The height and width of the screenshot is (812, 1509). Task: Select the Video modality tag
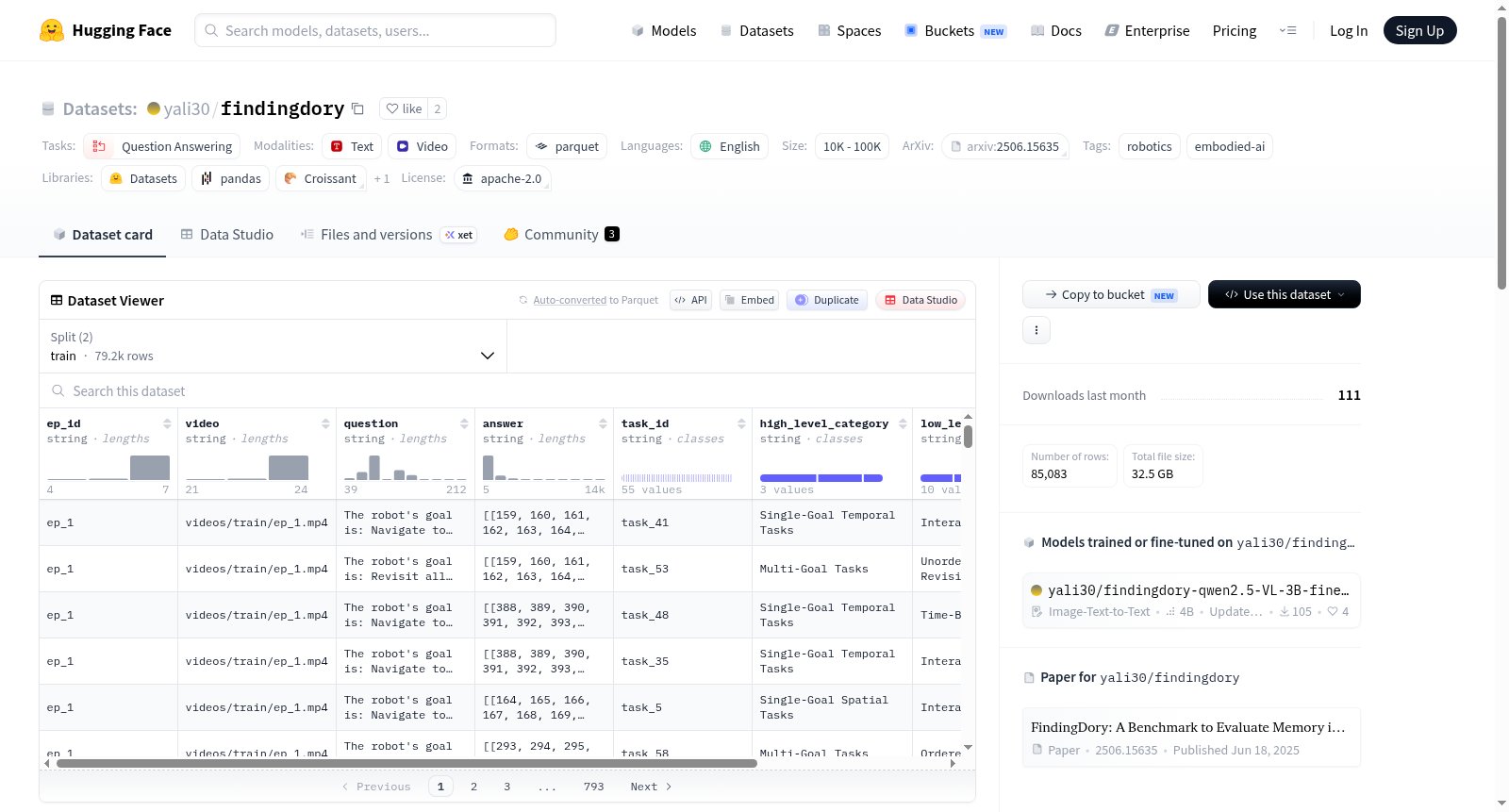click(422, 146)
